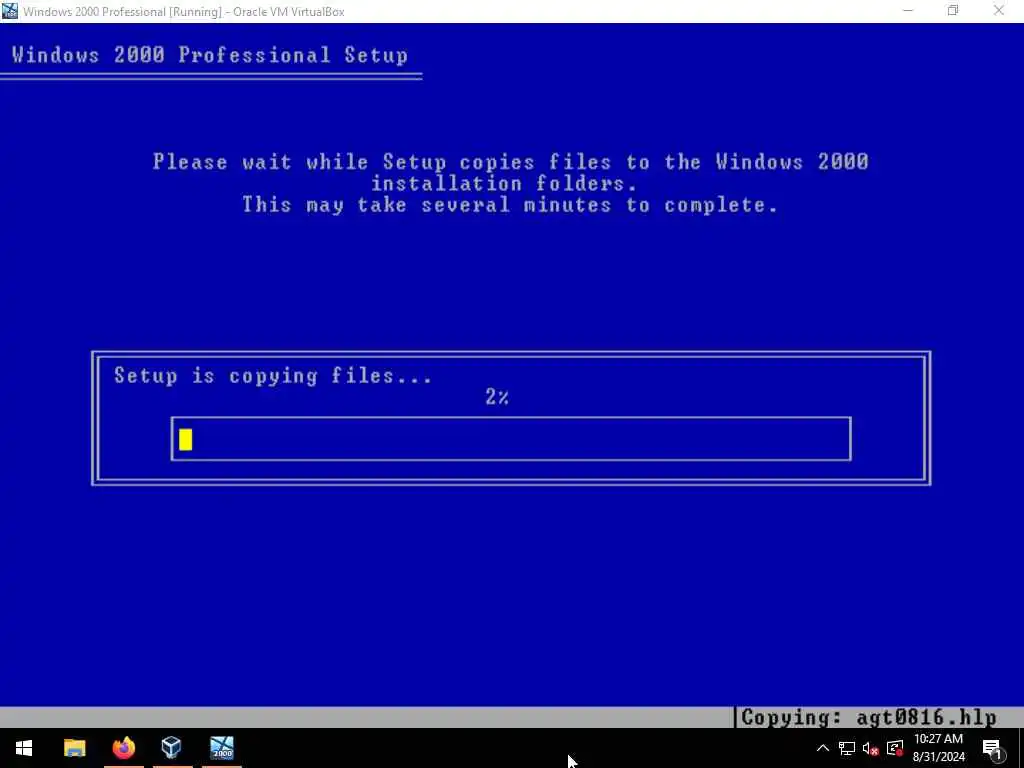Open the network status tray icon
This screenshot has width=1024, height=768.
[x=847, y=748]
